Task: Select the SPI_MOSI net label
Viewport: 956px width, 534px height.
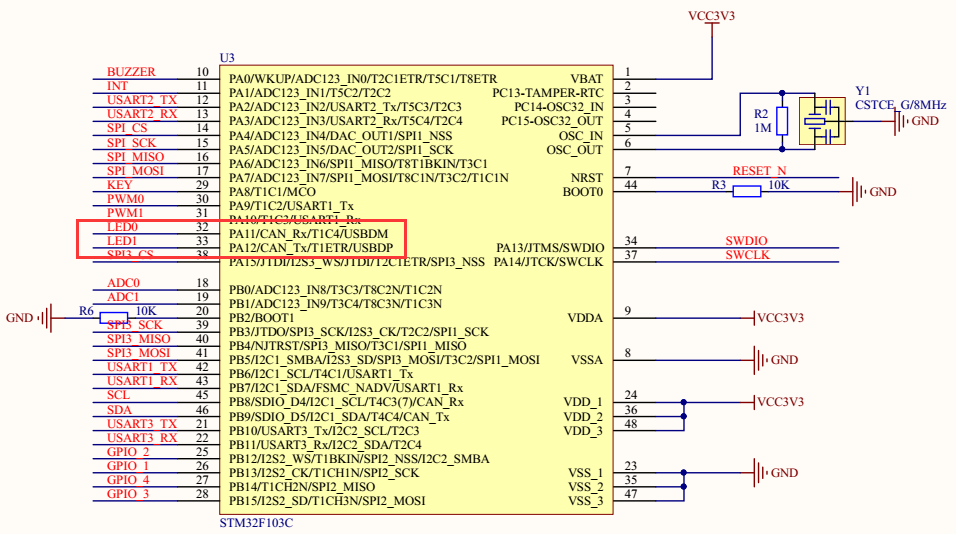Action: tap(135, 171)
